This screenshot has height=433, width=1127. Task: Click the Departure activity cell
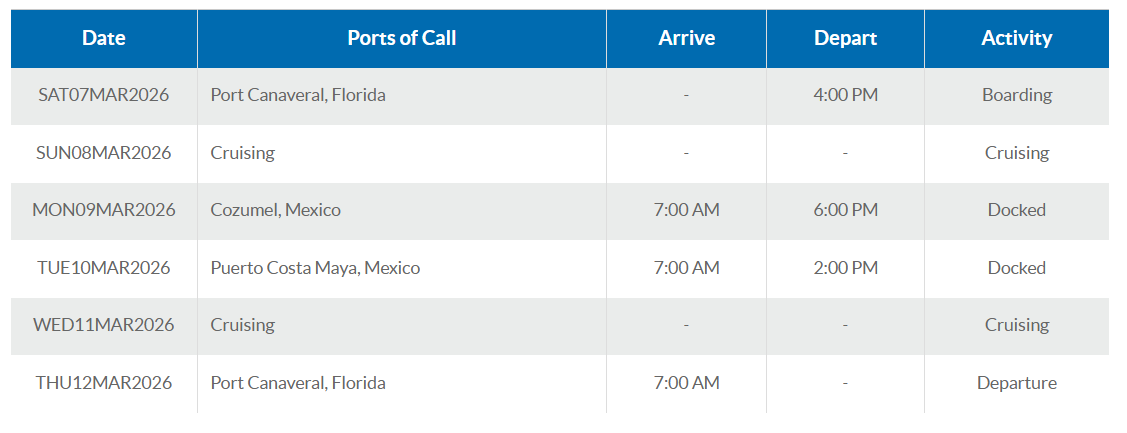pos(1016,383)
